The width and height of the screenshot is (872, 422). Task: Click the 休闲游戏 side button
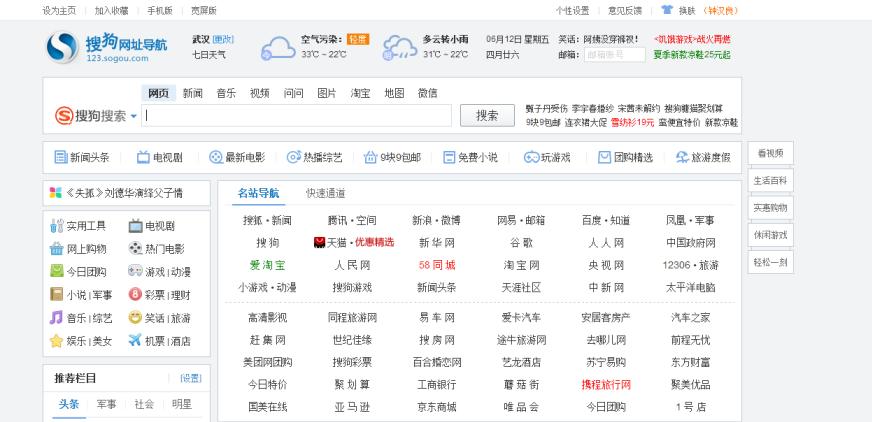[770, 235]
